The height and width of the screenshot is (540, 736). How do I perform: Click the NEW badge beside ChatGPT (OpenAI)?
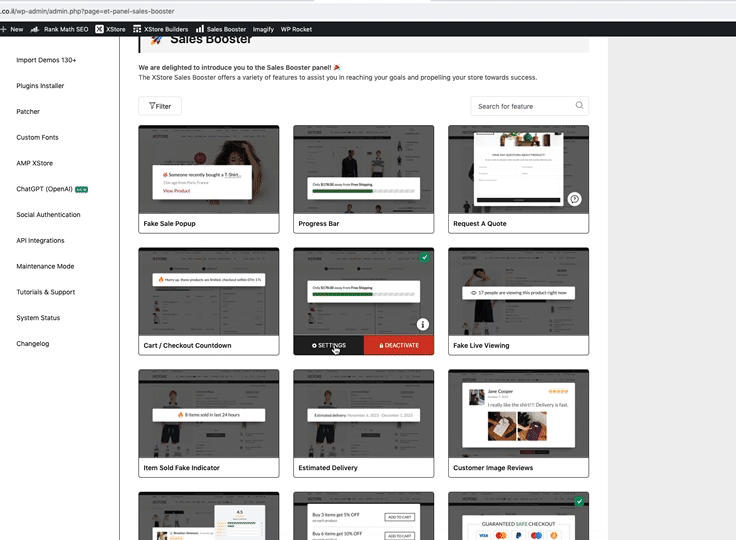pyautogui.click(x=82, y=190)
